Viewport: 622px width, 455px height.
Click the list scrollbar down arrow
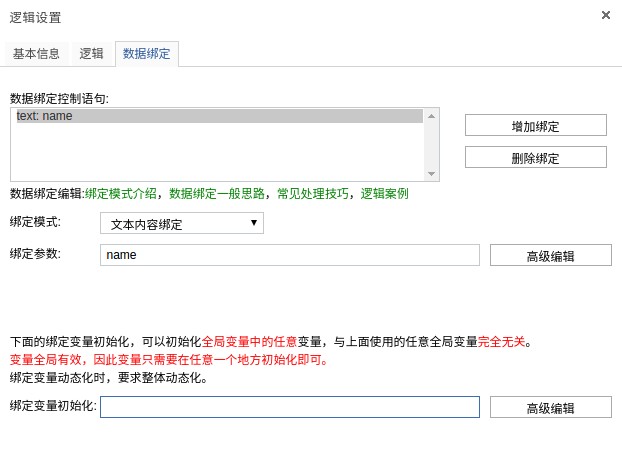click(432, 174)
